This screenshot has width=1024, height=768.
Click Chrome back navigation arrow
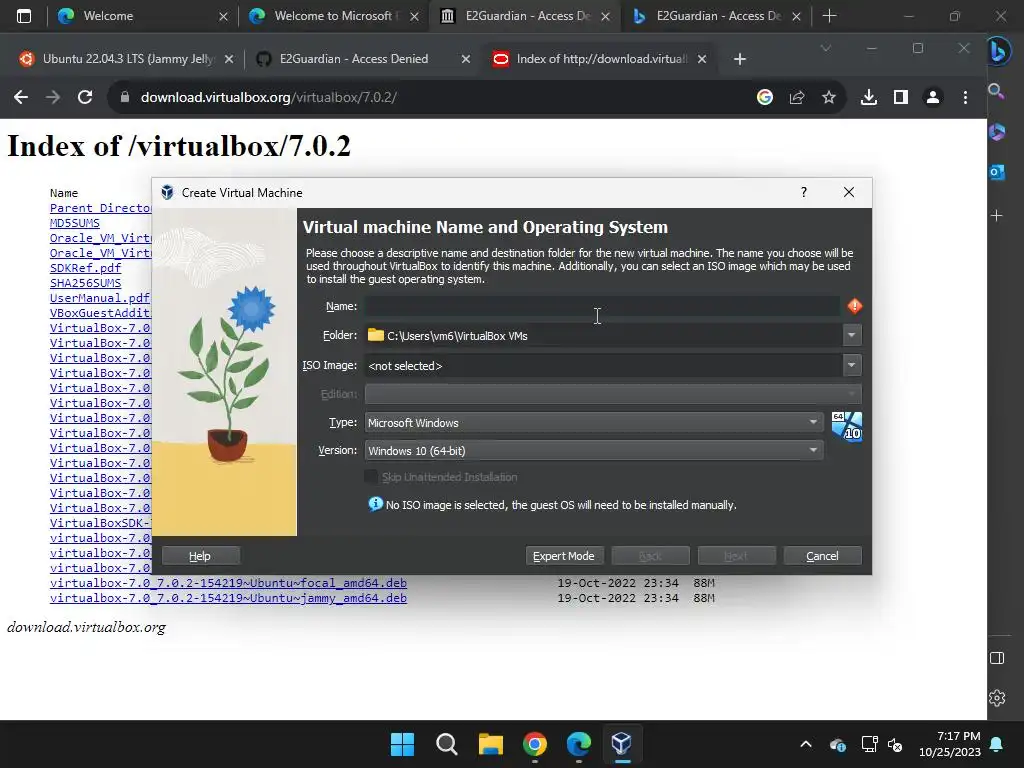21,97
